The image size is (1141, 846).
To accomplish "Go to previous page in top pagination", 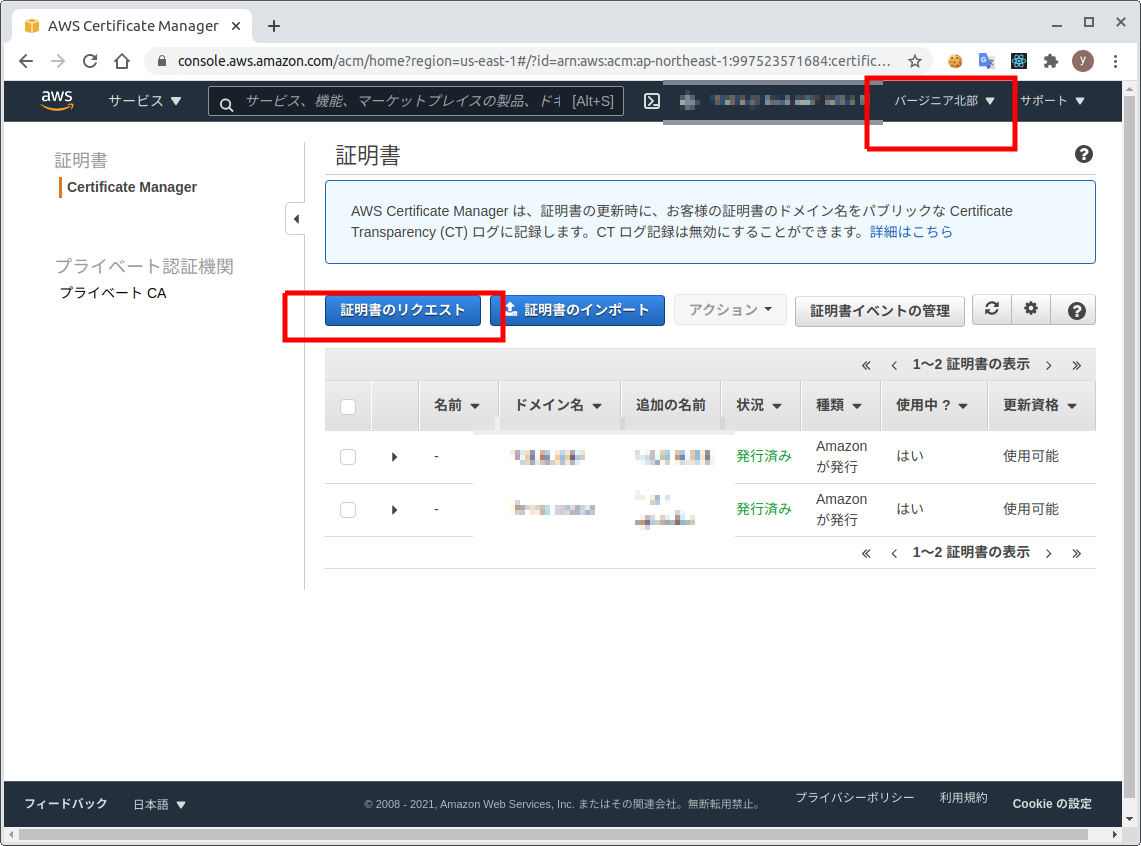I will pos(894,365).
